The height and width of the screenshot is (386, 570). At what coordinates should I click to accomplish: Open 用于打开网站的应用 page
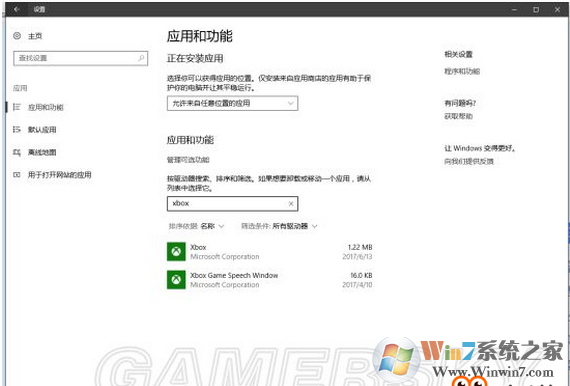60,175
